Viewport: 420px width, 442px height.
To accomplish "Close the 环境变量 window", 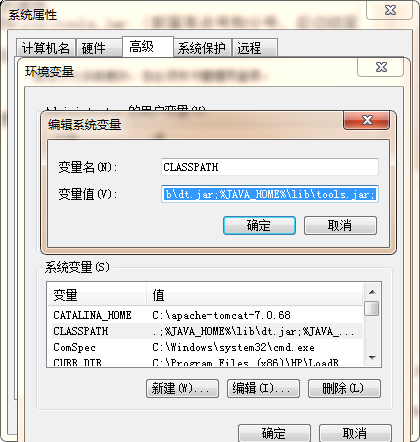I will [x=381, y=67].
